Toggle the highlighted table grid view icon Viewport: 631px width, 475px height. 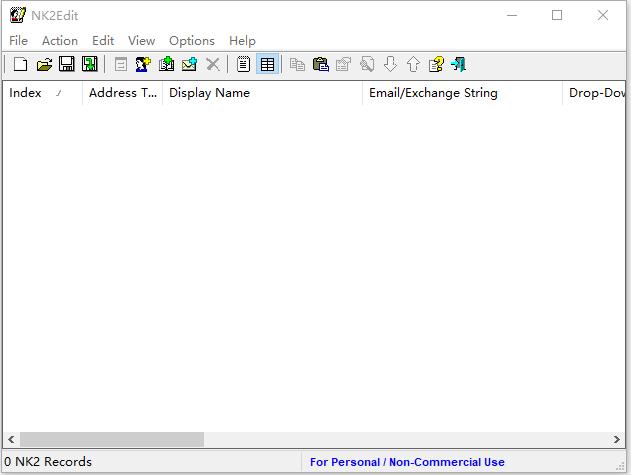[267, 64]
